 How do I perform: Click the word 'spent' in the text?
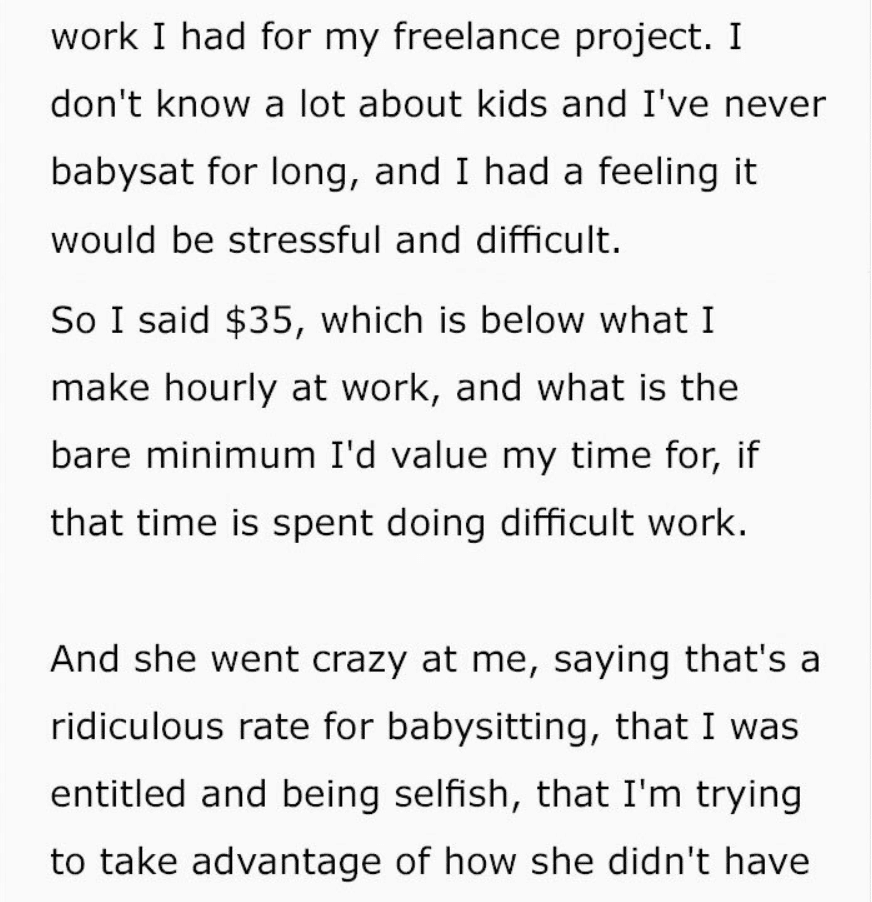pos(322,524)
